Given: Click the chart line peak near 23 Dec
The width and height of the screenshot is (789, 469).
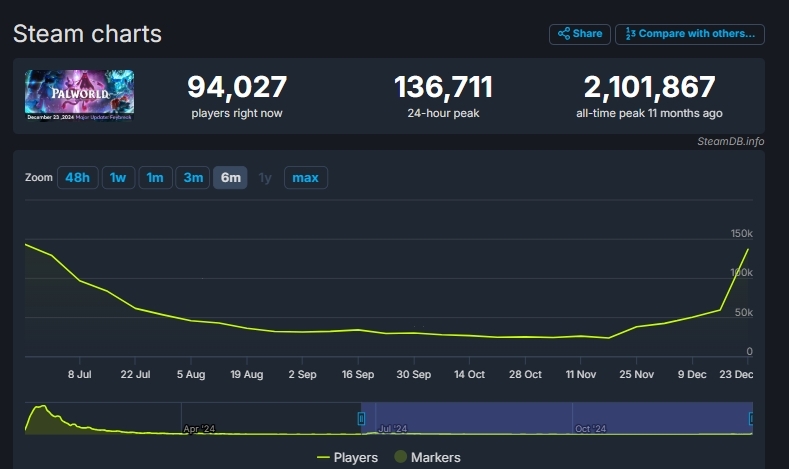Looking at the screenshot, I should click(748, 249).
